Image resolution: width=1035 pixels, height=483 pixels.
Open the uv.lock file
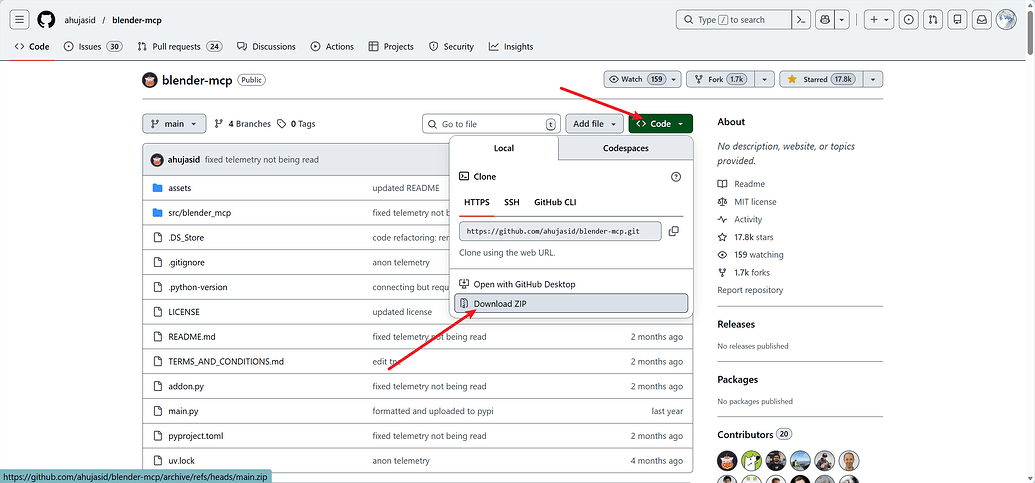pyautogui.click(x=182, y=461)
